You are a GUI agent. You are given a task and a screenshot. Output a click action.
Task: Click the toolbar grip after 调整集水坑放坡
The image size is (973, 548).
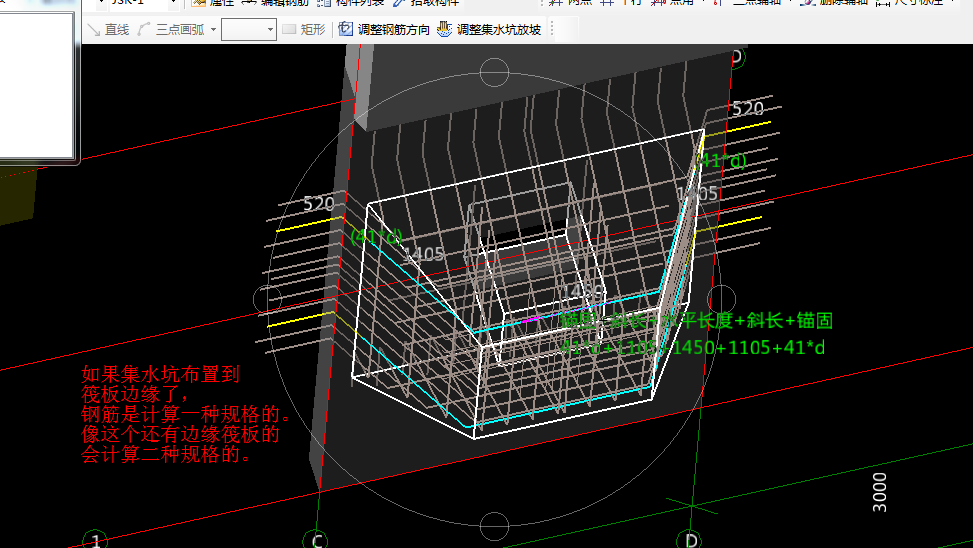552,29
